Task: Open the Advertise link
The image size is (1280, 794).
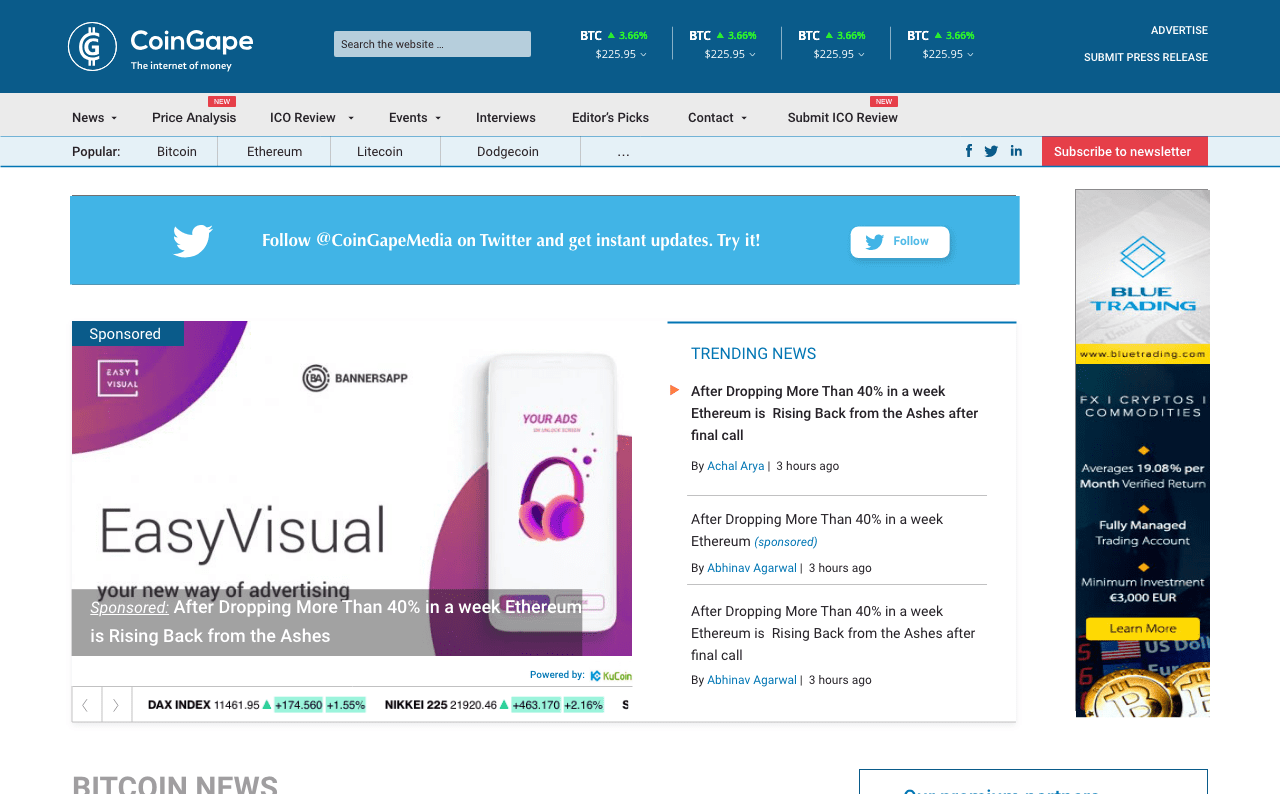Action: 1179,31
